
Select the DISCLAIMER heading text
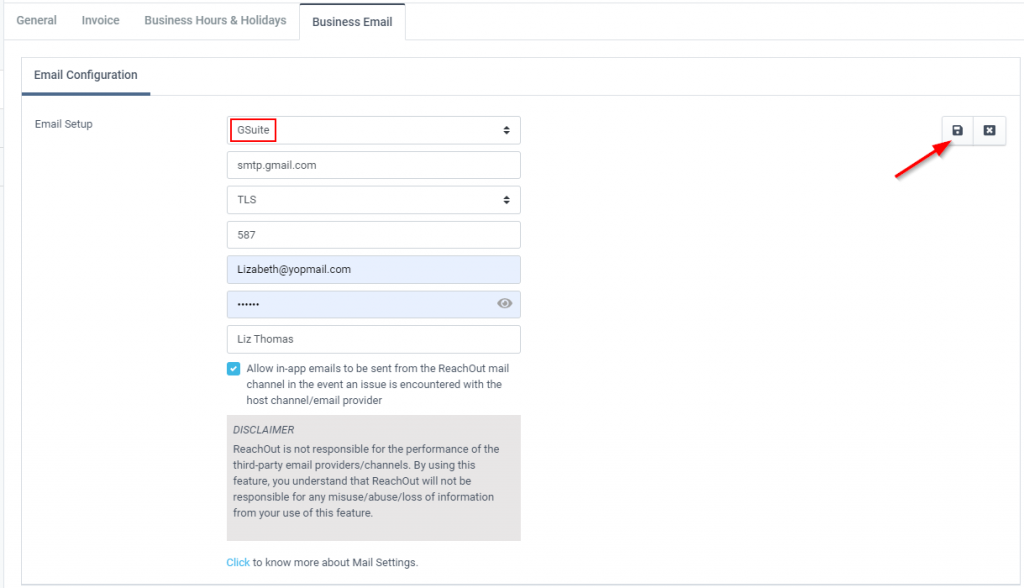[x=264, y=430]
